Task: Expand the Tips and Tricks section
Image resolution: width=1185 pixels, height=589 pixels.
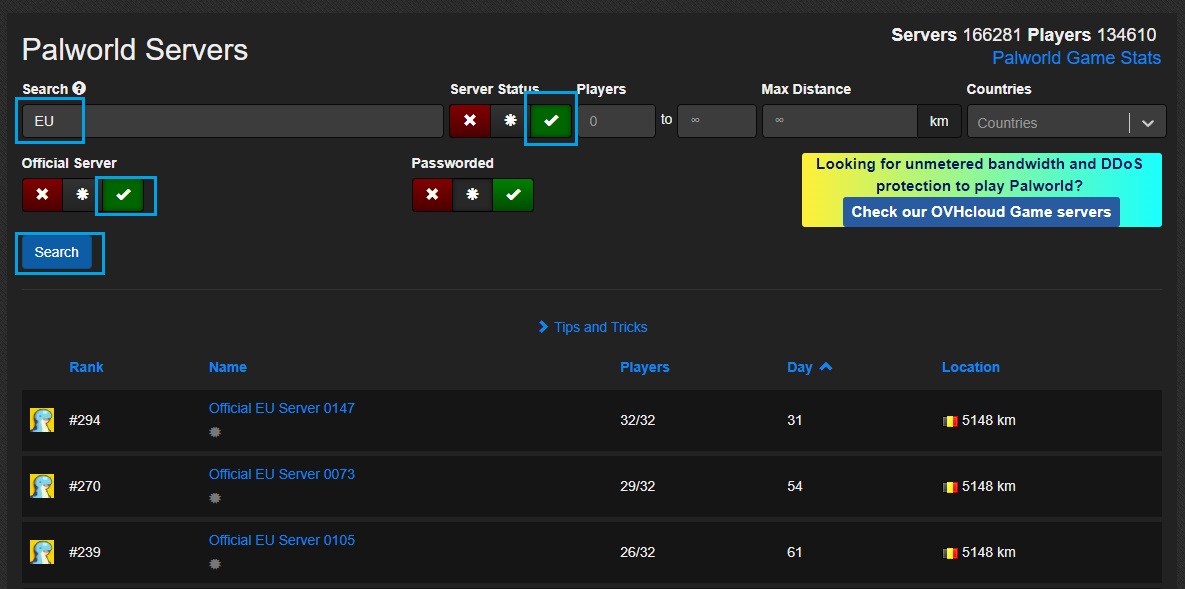Action: point(593,327)
